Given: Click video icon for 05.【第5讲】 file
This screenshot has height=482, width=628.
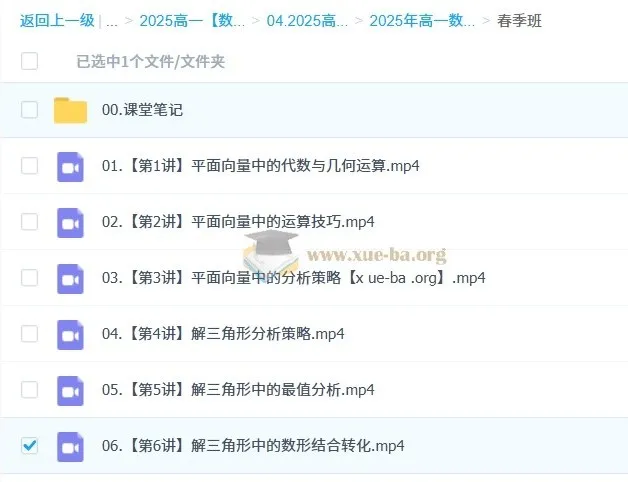Looking at the screenshot, I should tap(70, 390).
